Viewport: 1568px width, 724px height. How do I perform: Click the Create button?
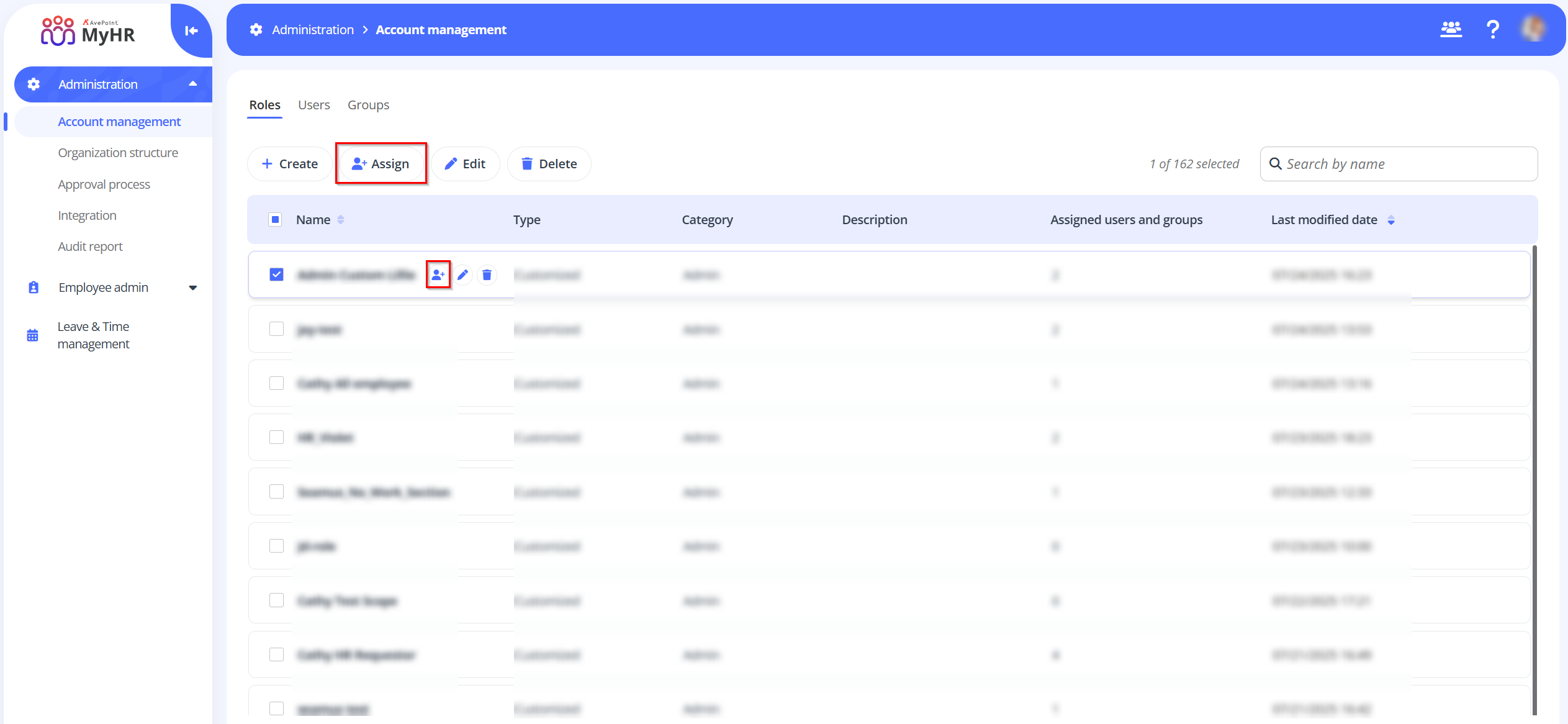(x=289, y=164)
